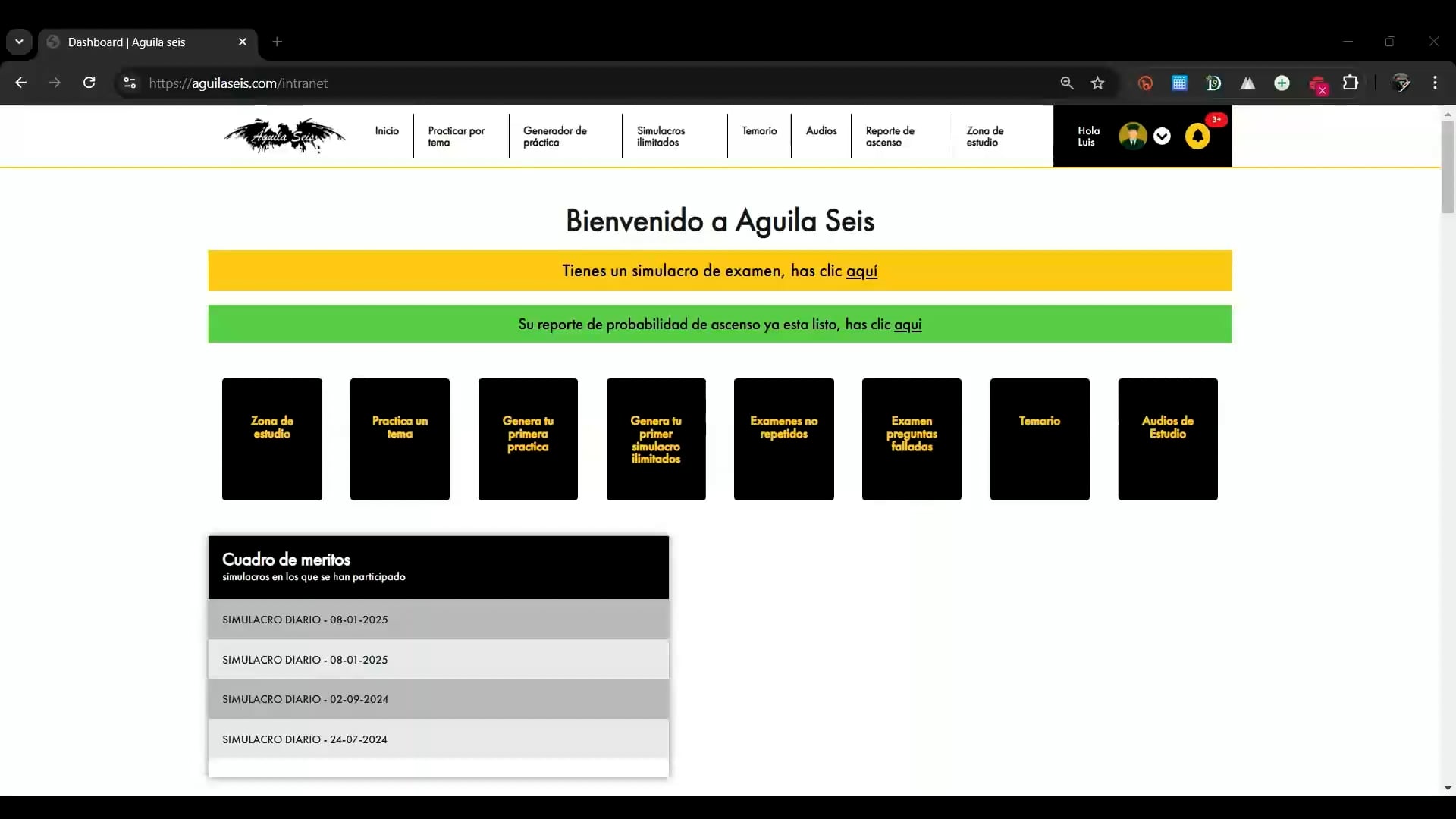This screenshot has width=1456, height=819.
Task: Open the Simulacros ilimitados menu item
Action: (661, 136)
